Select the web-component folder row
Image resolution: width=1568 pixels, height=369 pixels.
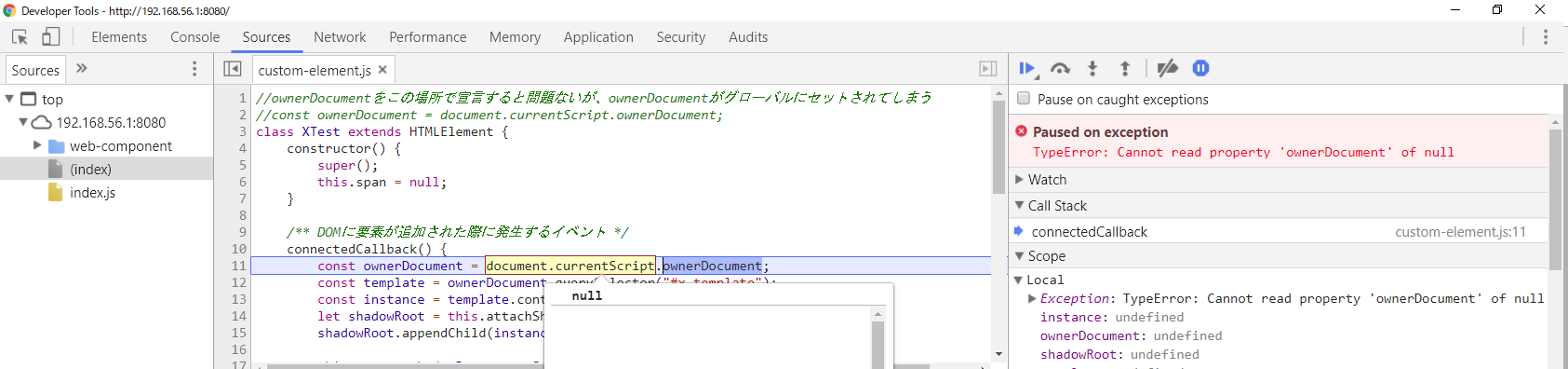pyautogui.click(x=107, y=145)
